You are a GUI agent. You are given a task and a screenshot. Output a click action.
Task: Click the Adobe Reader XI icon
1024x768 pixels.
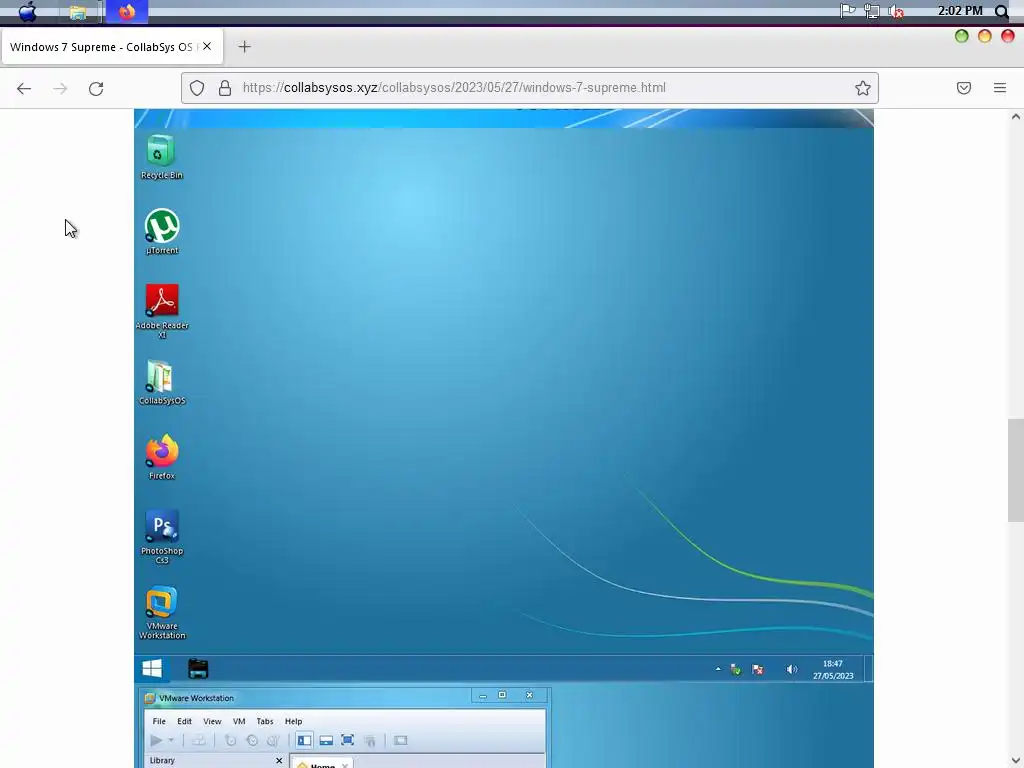161,311
